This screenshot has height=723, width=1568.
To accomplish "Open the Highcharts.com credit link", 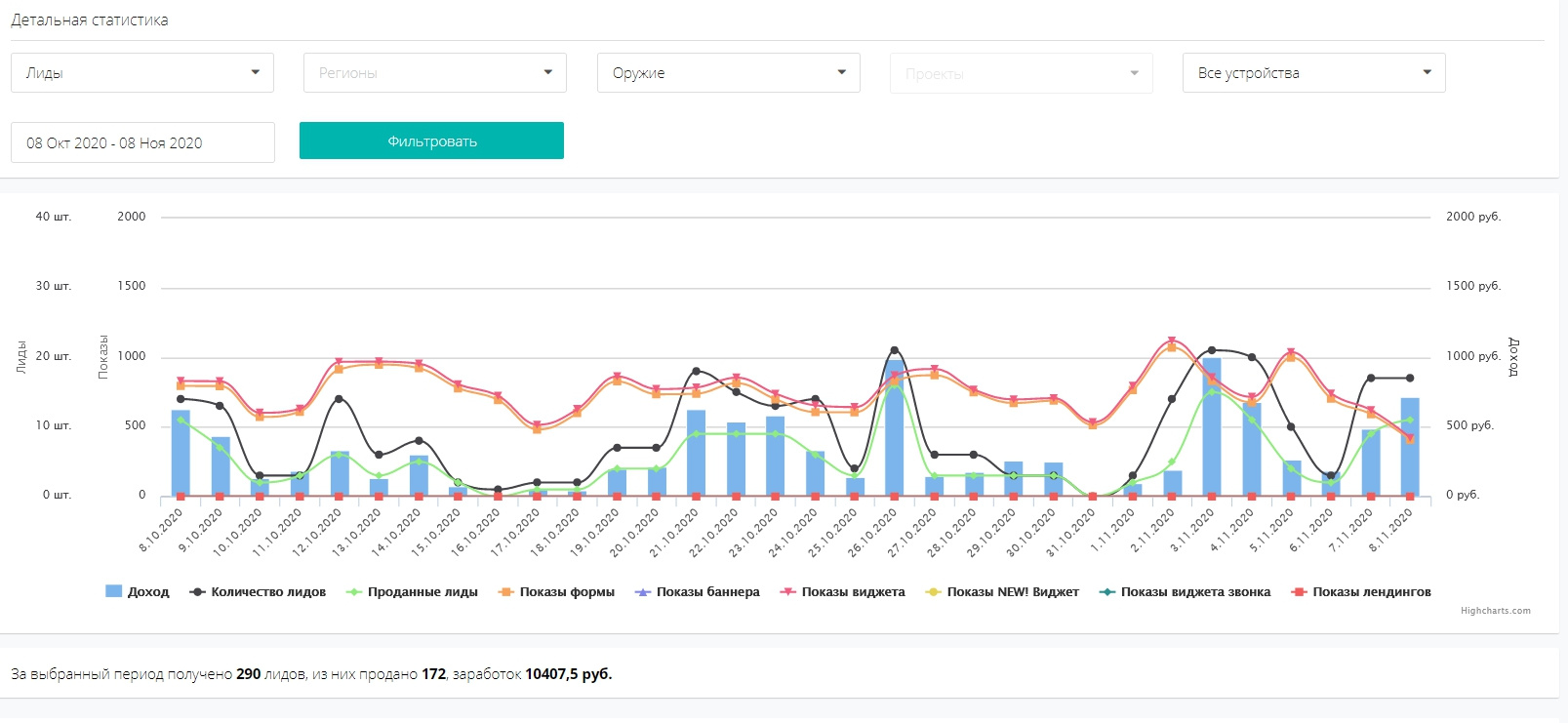I will (1495, 611).
